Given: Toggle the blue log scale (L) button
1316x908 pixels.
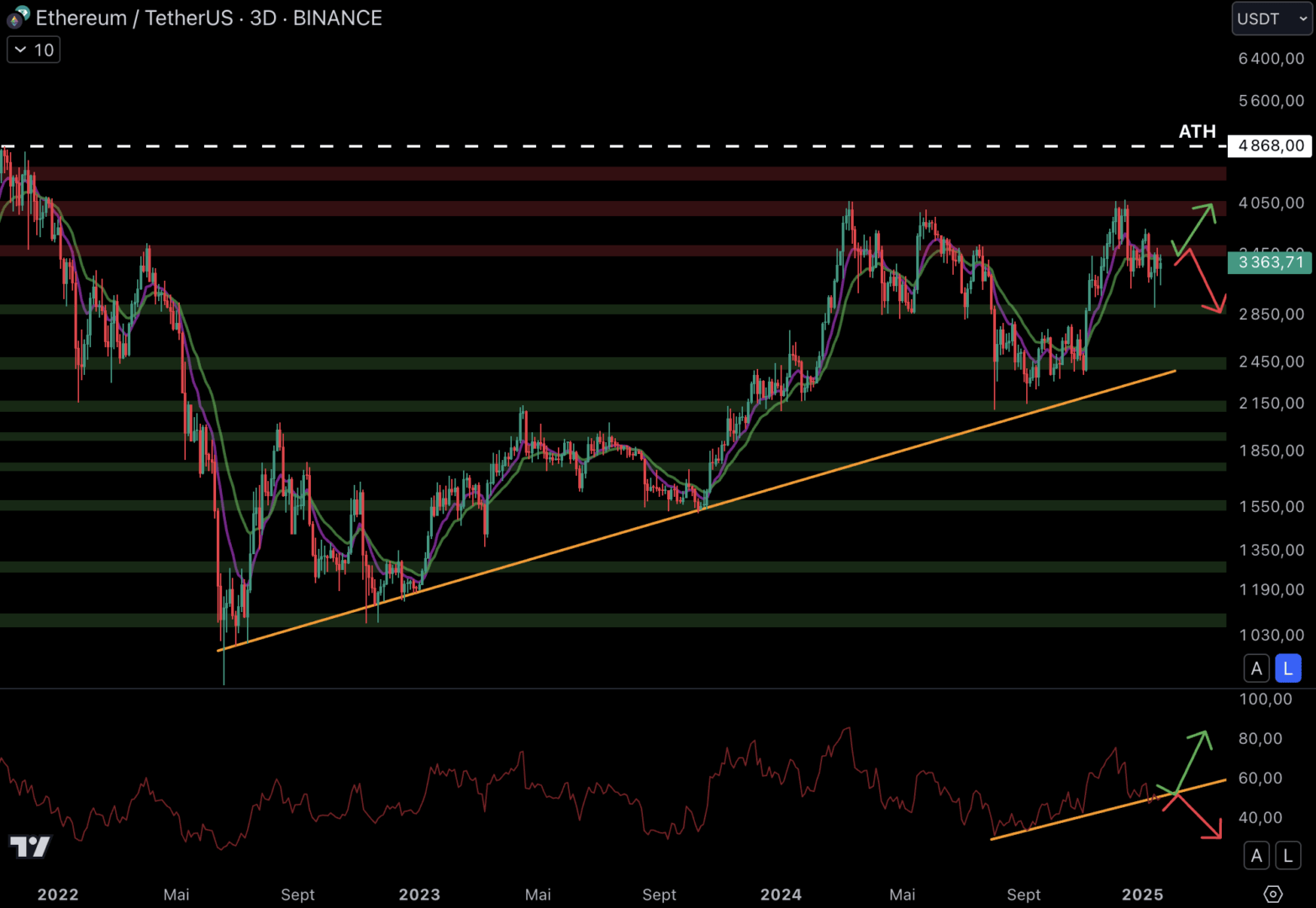Looking at the screenshot, I should [1287, 668].
